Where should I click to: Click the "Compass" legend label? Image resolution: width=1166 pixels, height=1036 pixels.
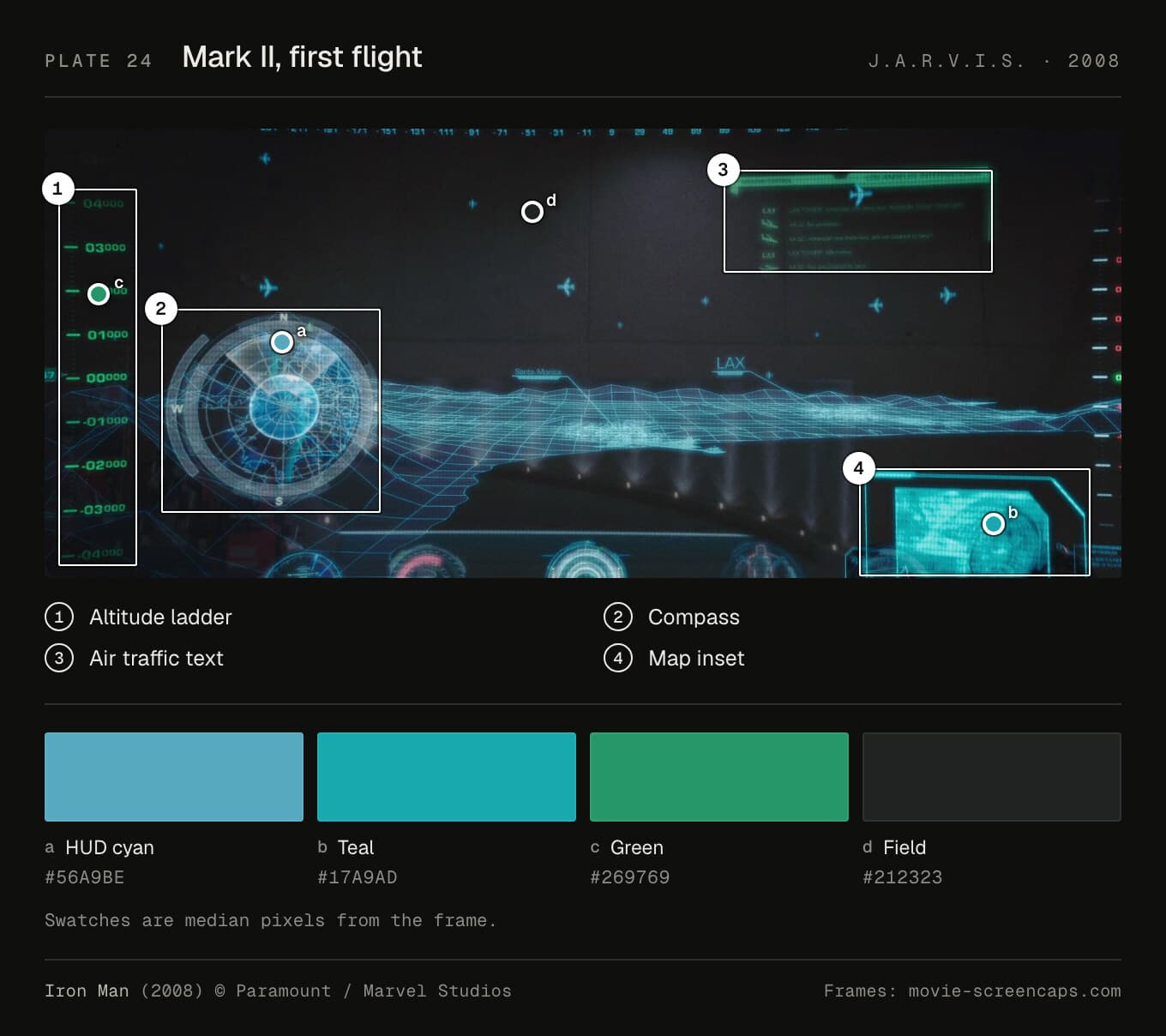point(694,617)
